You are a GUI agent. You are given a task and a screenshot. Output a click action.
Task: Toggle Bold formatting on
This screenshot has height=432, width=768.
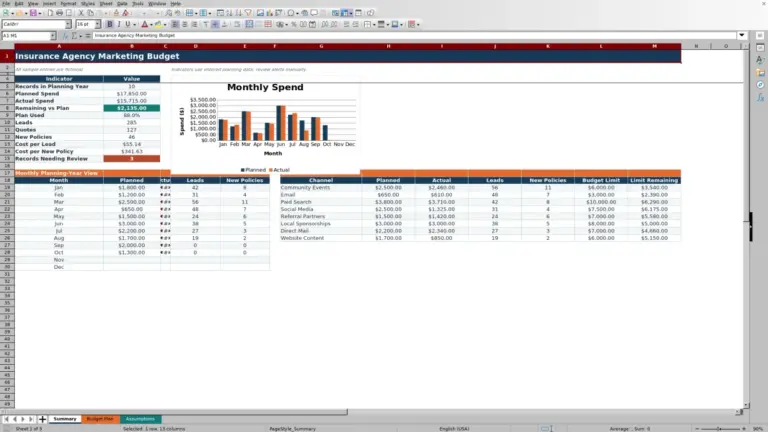click(110, 24)
